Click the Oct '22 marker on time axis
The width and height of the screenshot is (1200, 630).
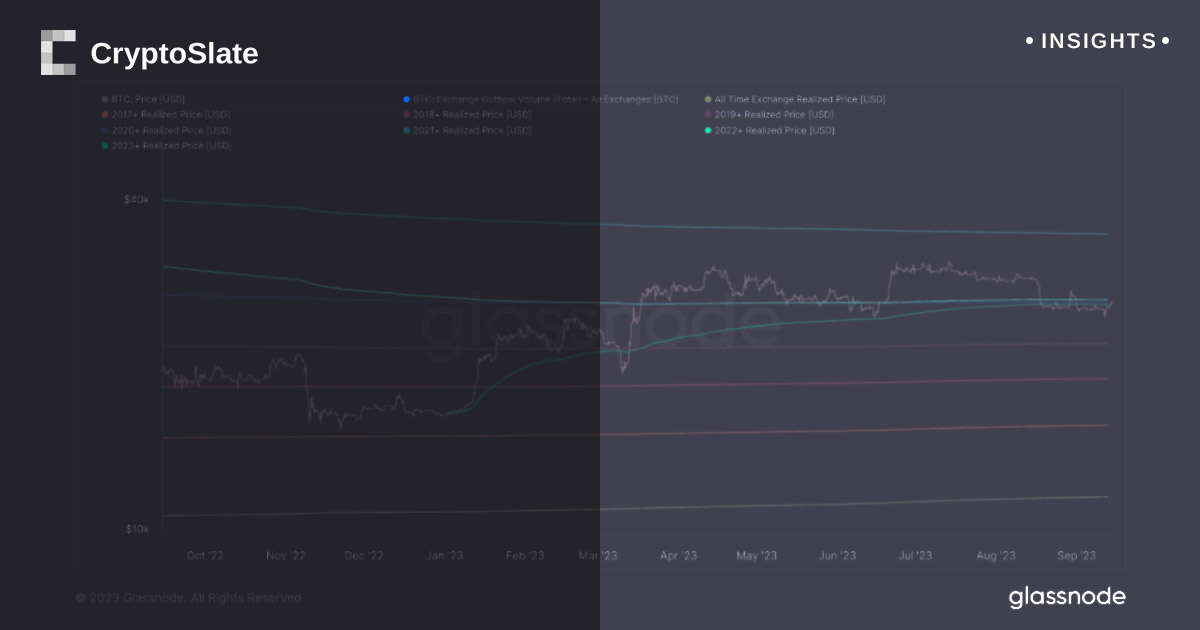pos(205,556)
